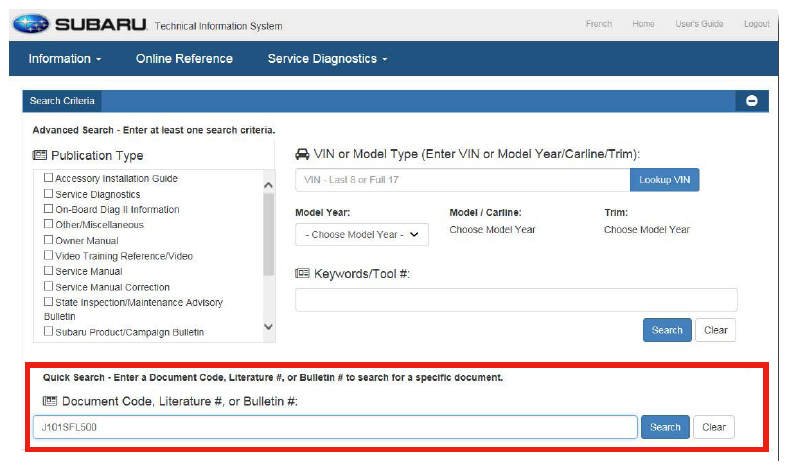Go to the Home link
The width and height of the screenshot is (788, 470).
pos(643,24)
